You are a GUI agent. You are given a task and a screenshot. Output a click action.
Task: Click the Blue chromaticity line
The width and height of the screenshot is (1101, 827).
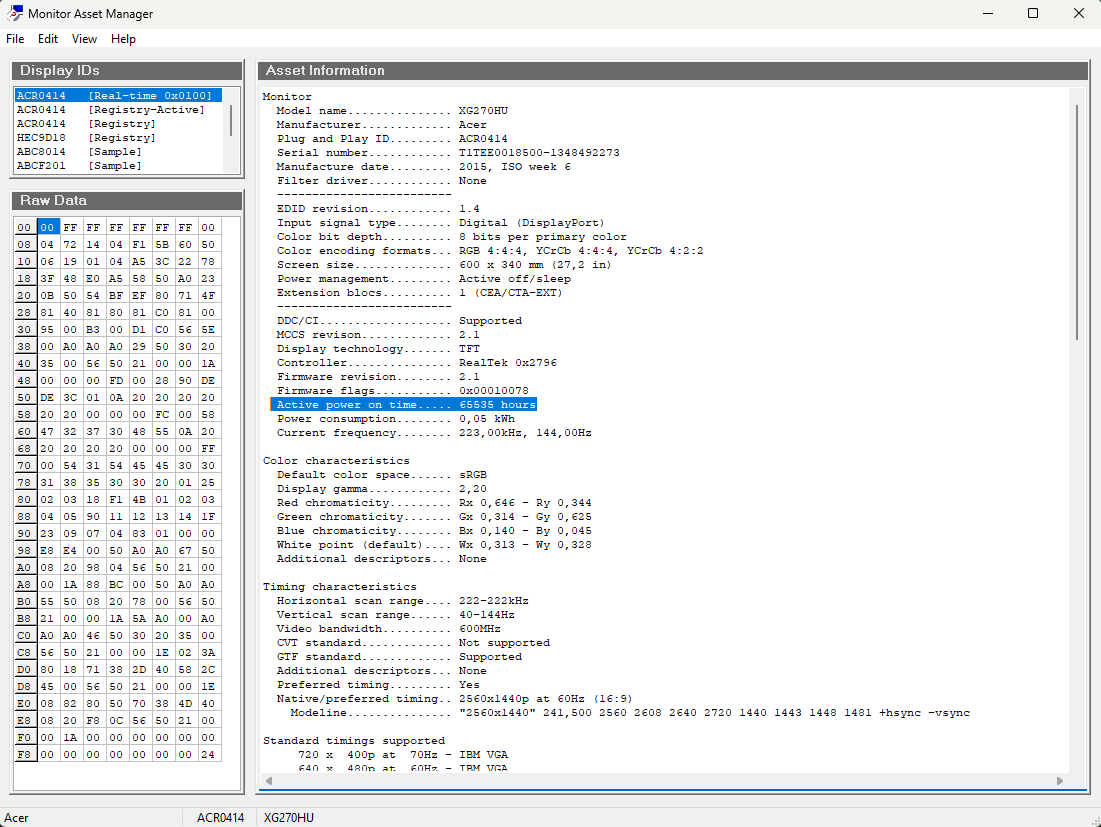pos(434,531)
